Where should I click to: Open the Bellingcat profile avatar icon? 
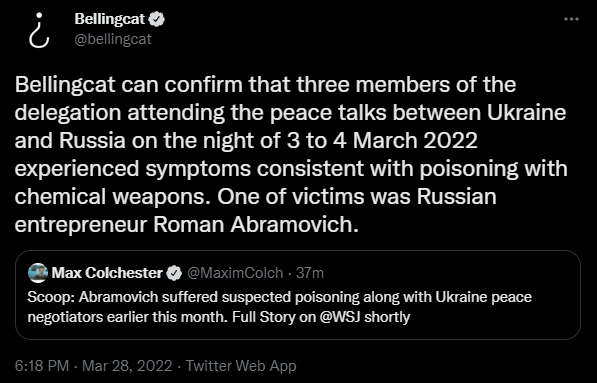pos(39,30)
